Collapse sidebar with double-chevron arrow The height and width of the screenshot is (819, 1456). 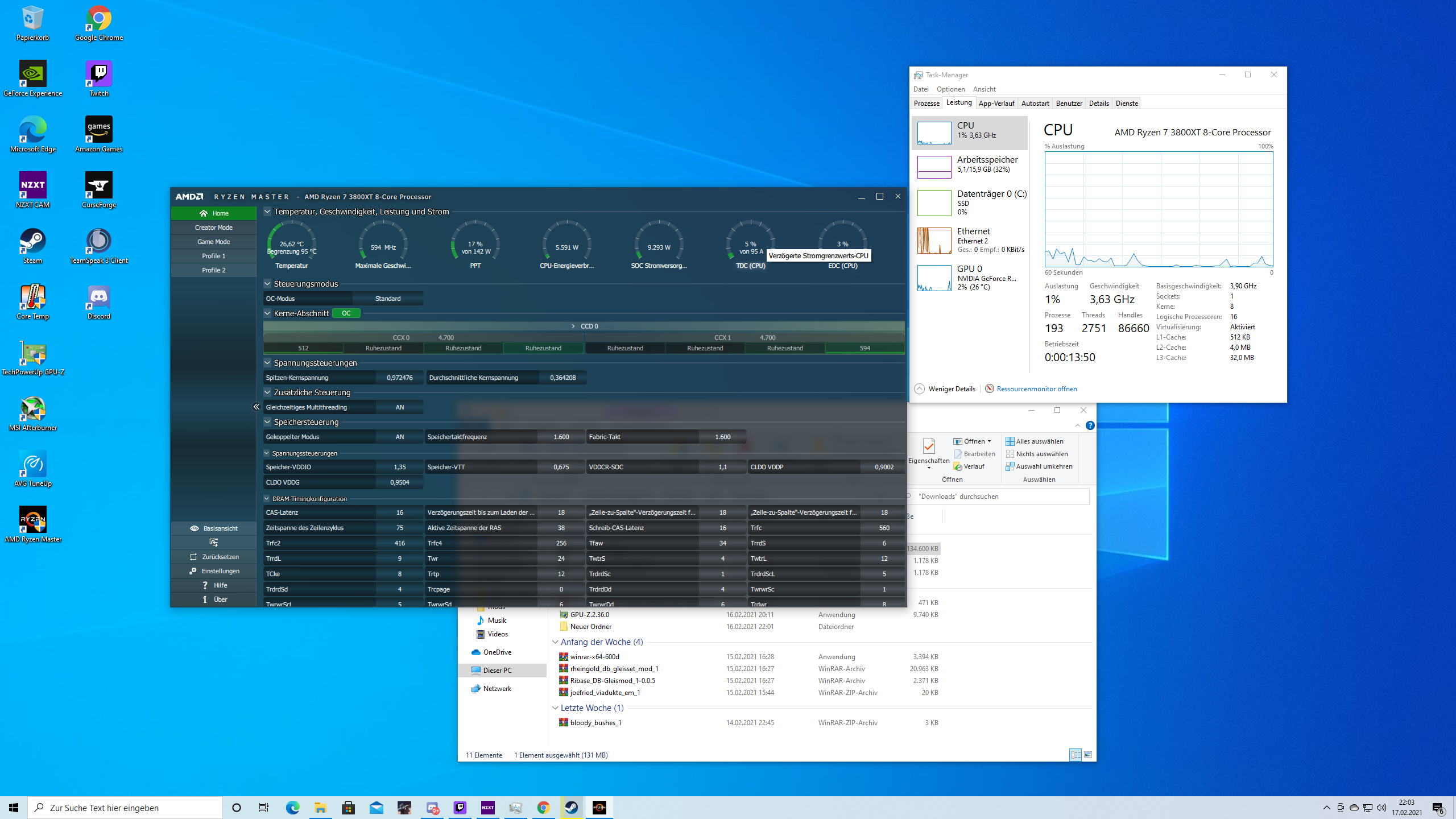[x=257, y=407]
